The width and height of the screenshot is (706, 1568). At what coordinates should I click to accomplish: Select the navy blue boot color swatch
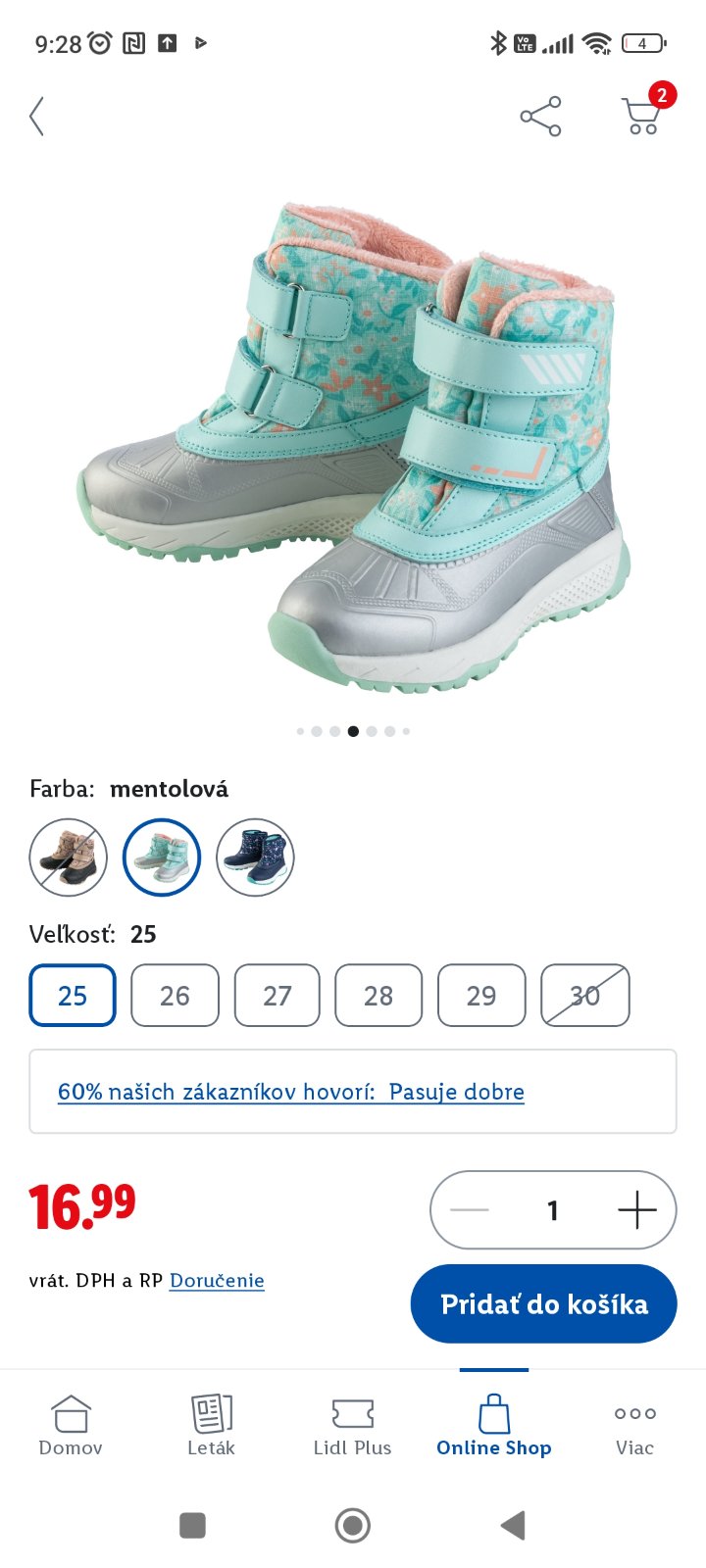point(255,857)
